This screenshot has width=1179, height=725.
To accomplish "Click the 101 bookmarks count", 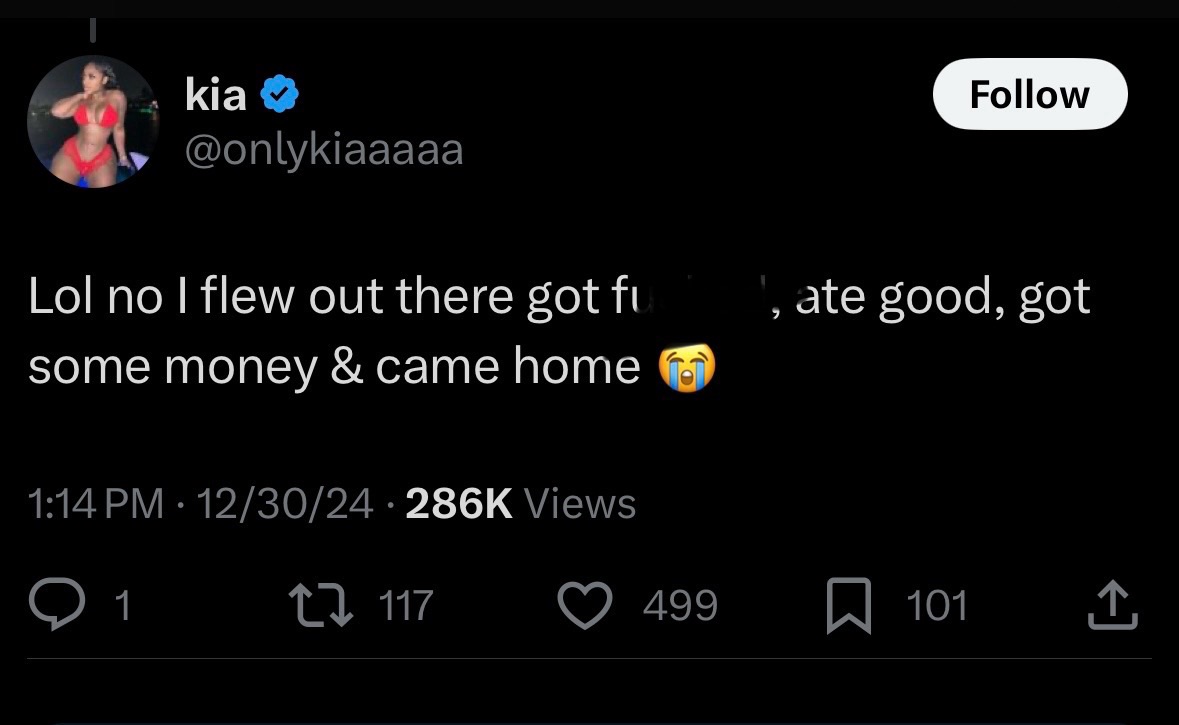I will tap(937, 606).
